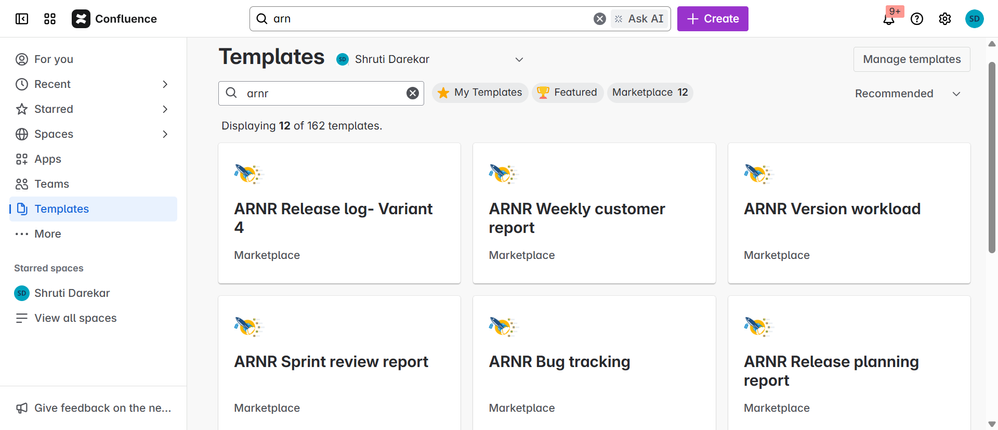
Task: Open the help question mark icon
Action: click(917, 19)
